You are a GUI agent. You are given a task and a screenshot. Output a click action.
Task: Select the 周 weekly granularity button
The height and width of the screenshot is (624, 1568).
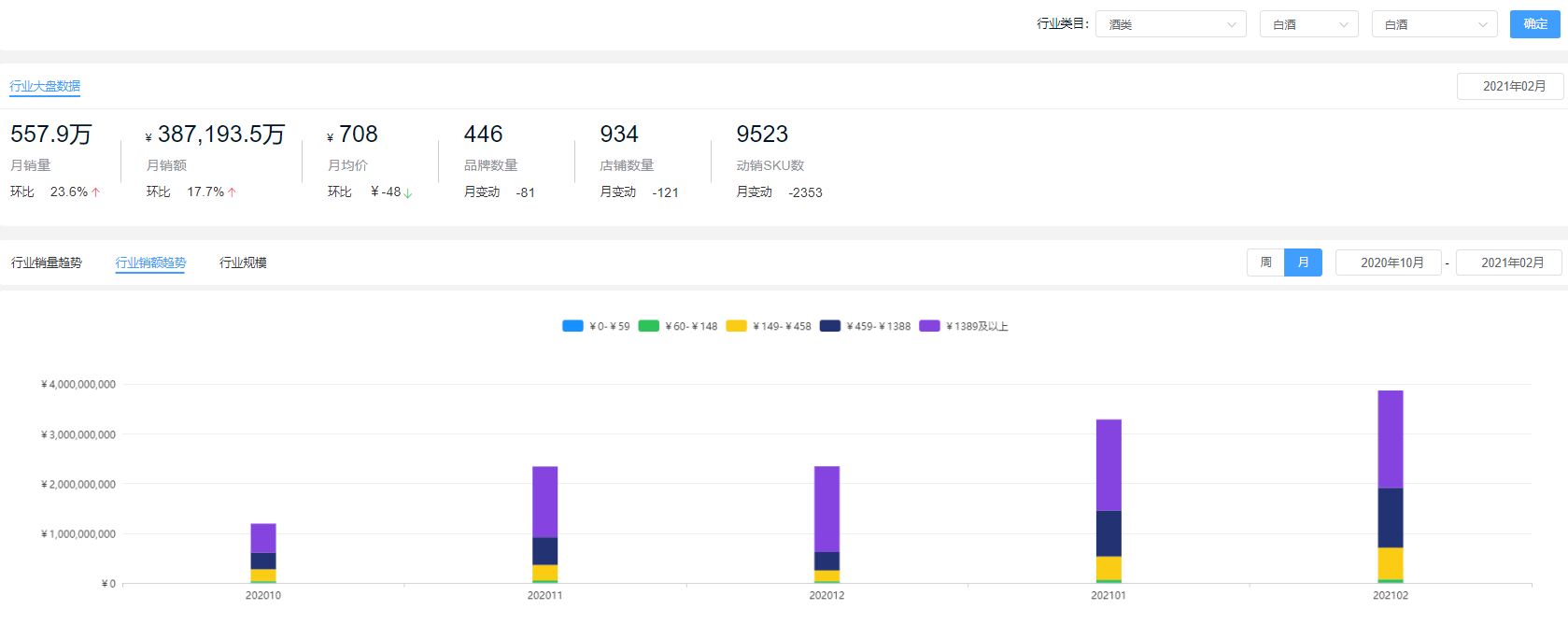point(1265,262)
